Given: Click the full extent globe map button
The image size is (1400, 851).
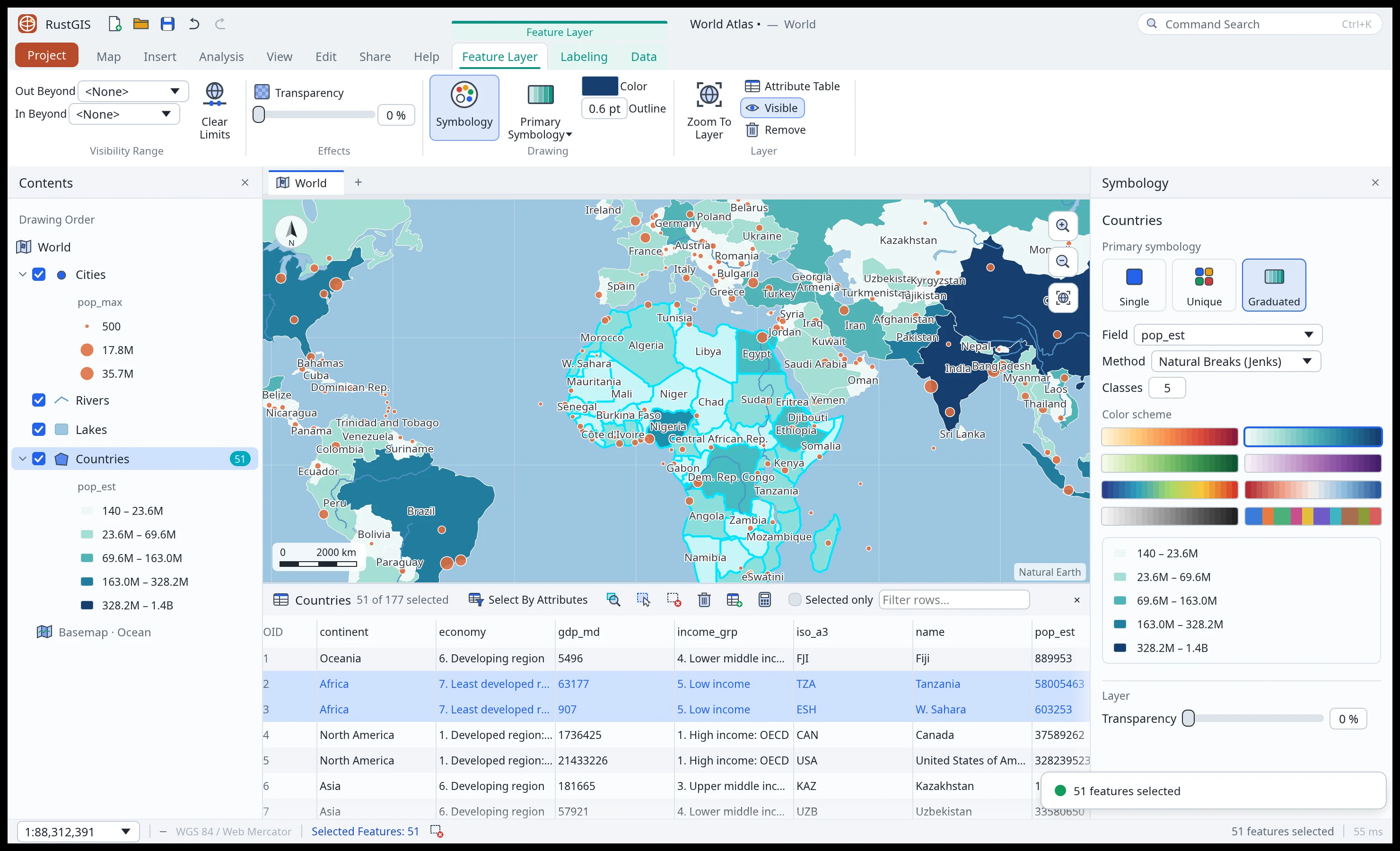Looking at the screenshot, I should pyautogui.click(x=1062, y=298).
